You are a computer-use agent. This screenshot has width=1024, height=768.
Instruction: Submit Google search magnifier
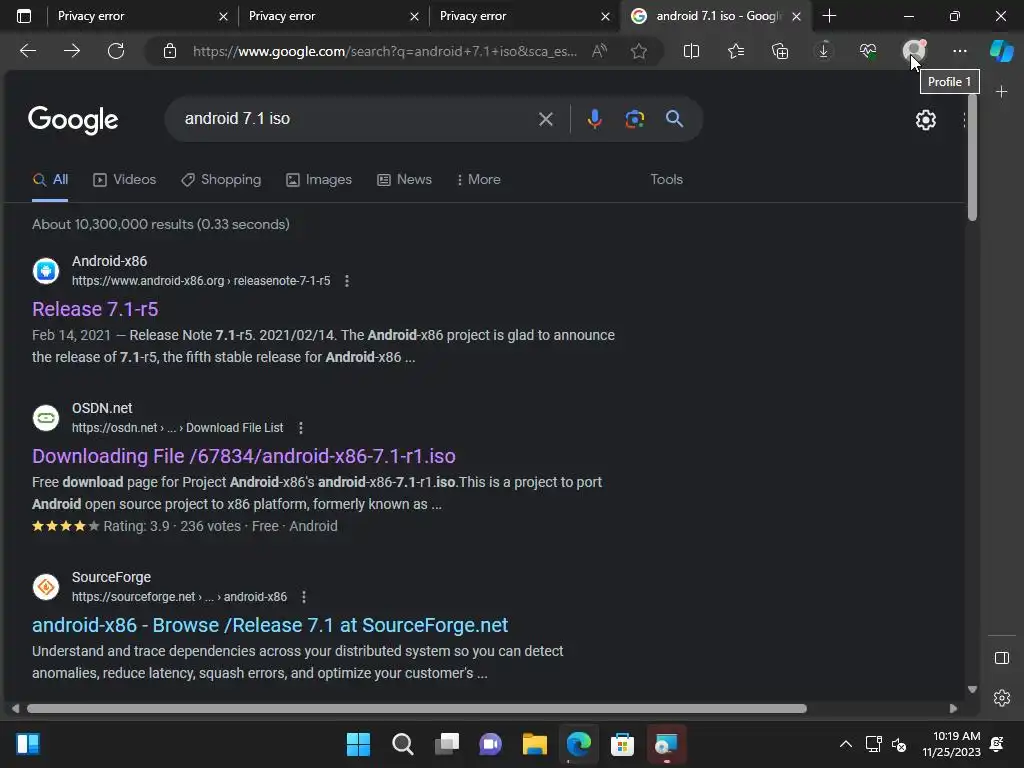674,119
